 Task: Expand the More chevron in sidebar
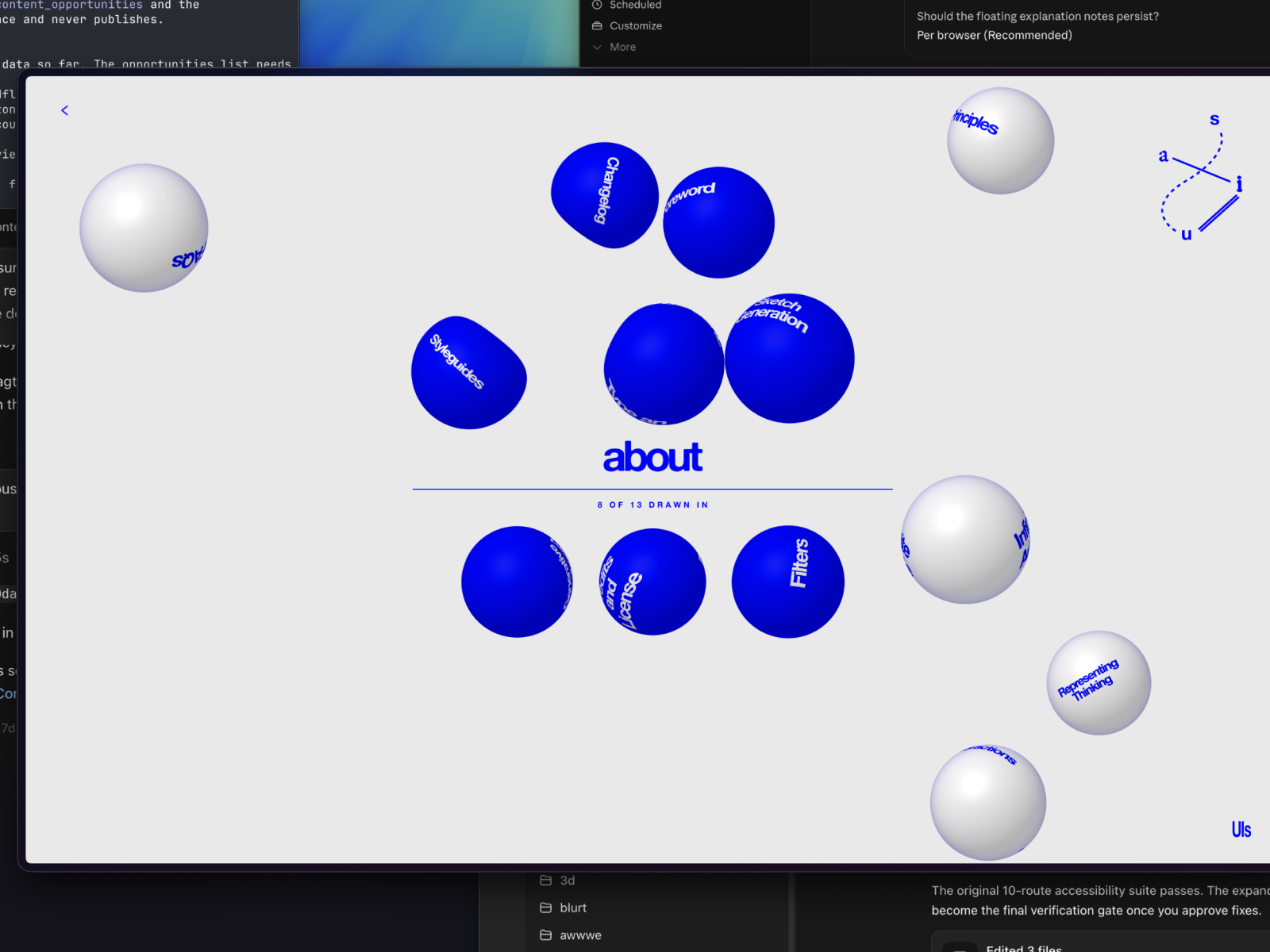(597, 47)
